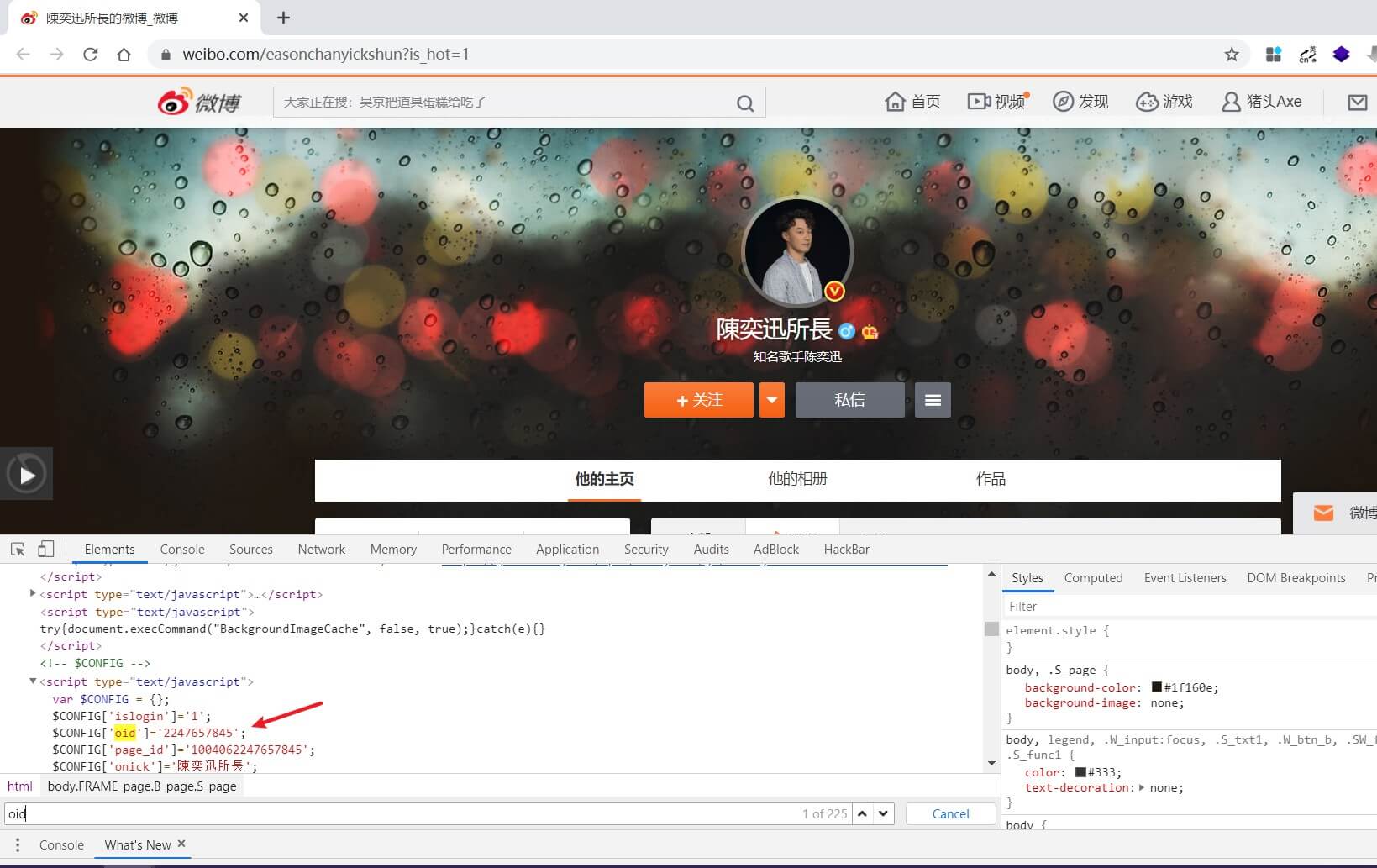Switch to the 他的相册 tab

click(x=797, y=479)
